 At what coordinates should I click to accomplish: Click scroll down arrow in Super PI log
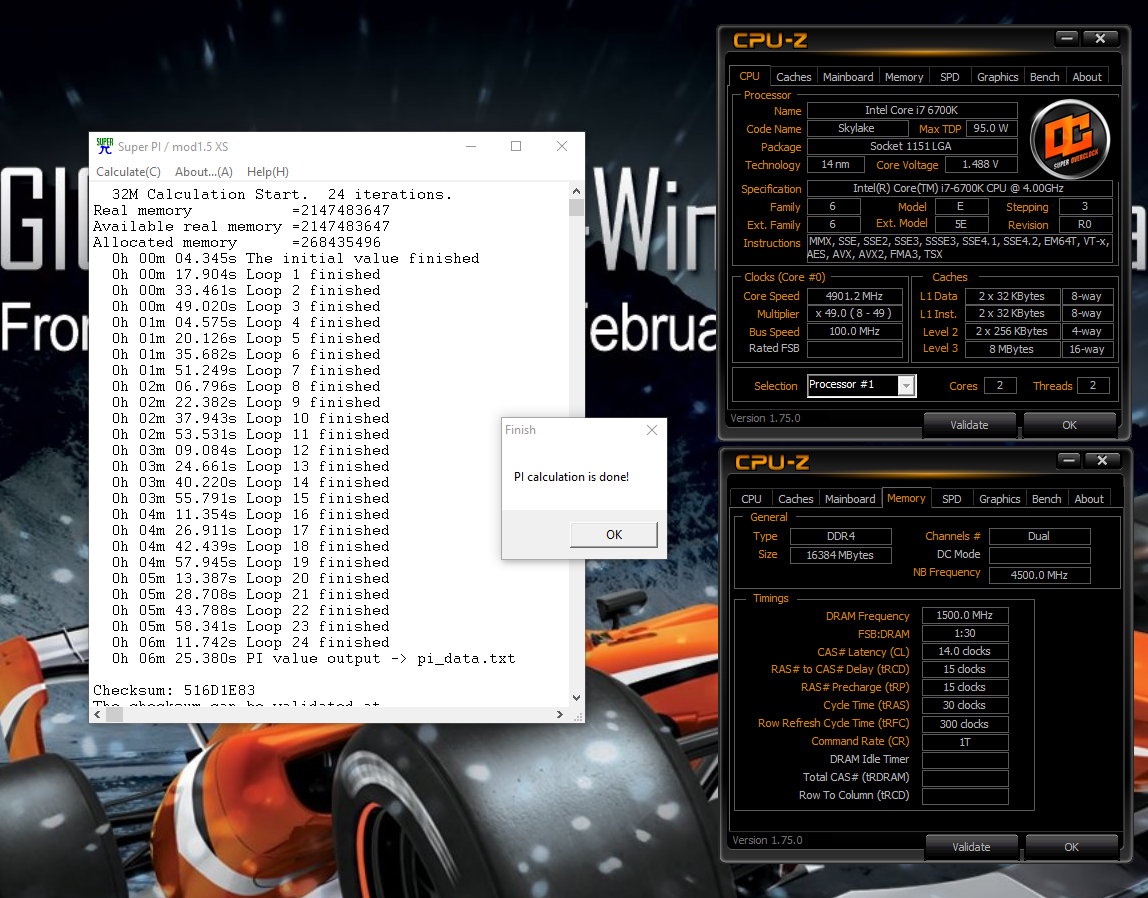[576, 698]
